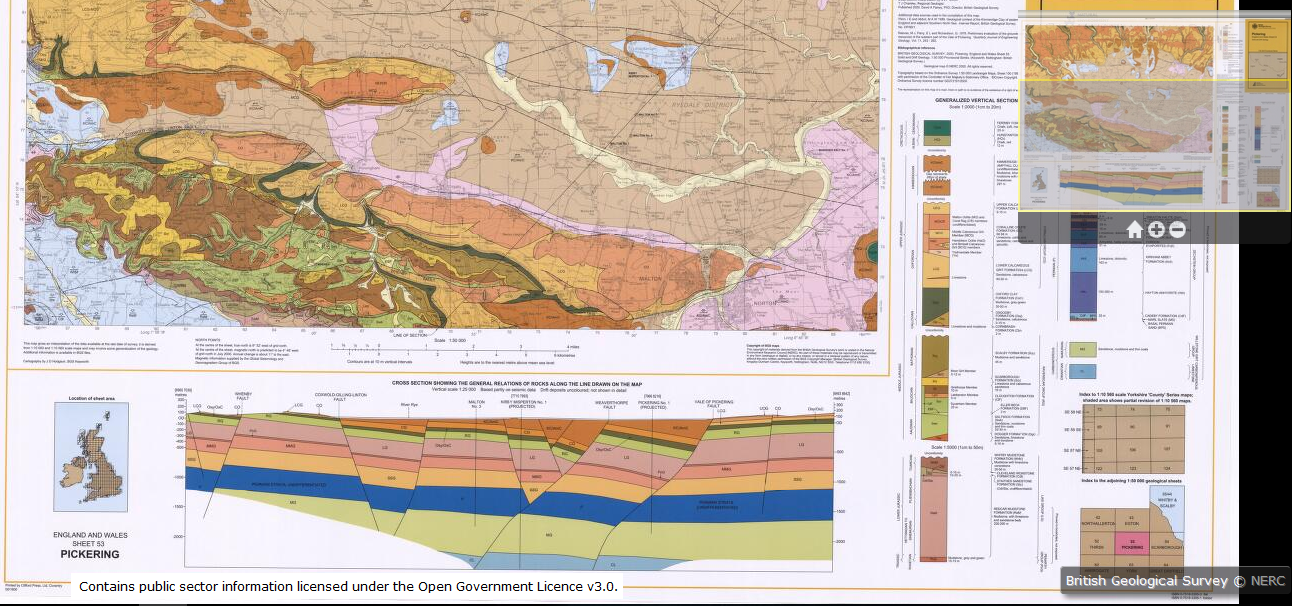Click the Generalized Vertical Section heading
This screenshot has width=1292, height=606.
pyautogui.click(x=976, y=100)
